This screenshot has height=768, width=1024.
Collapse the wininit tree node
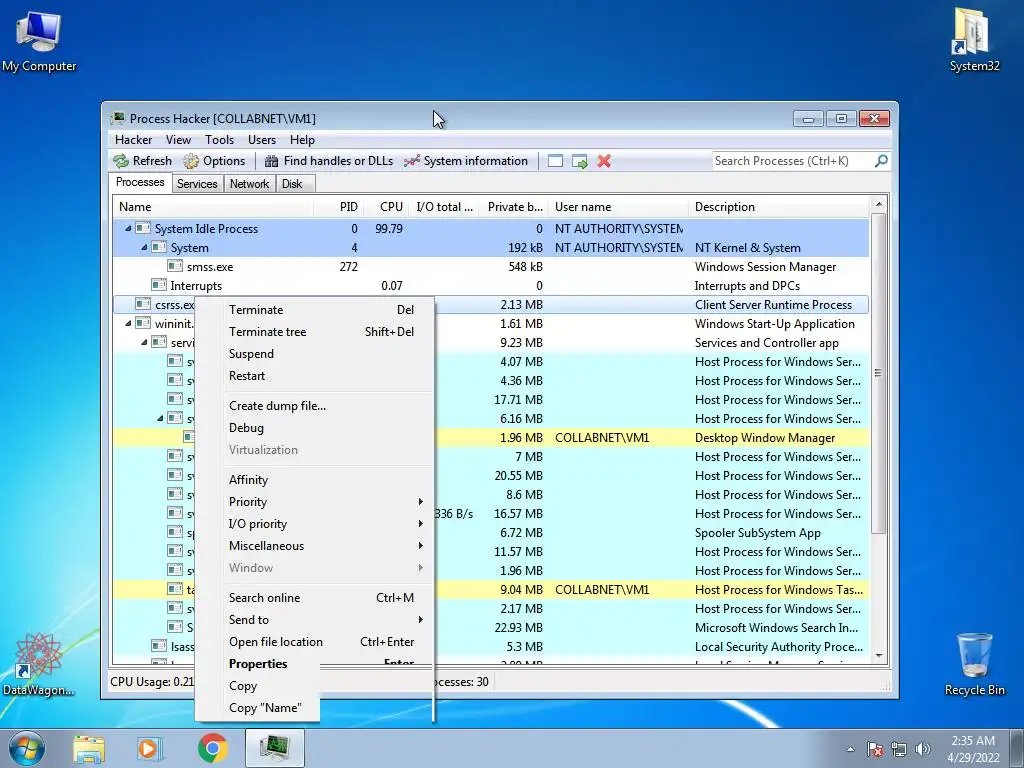128,323
